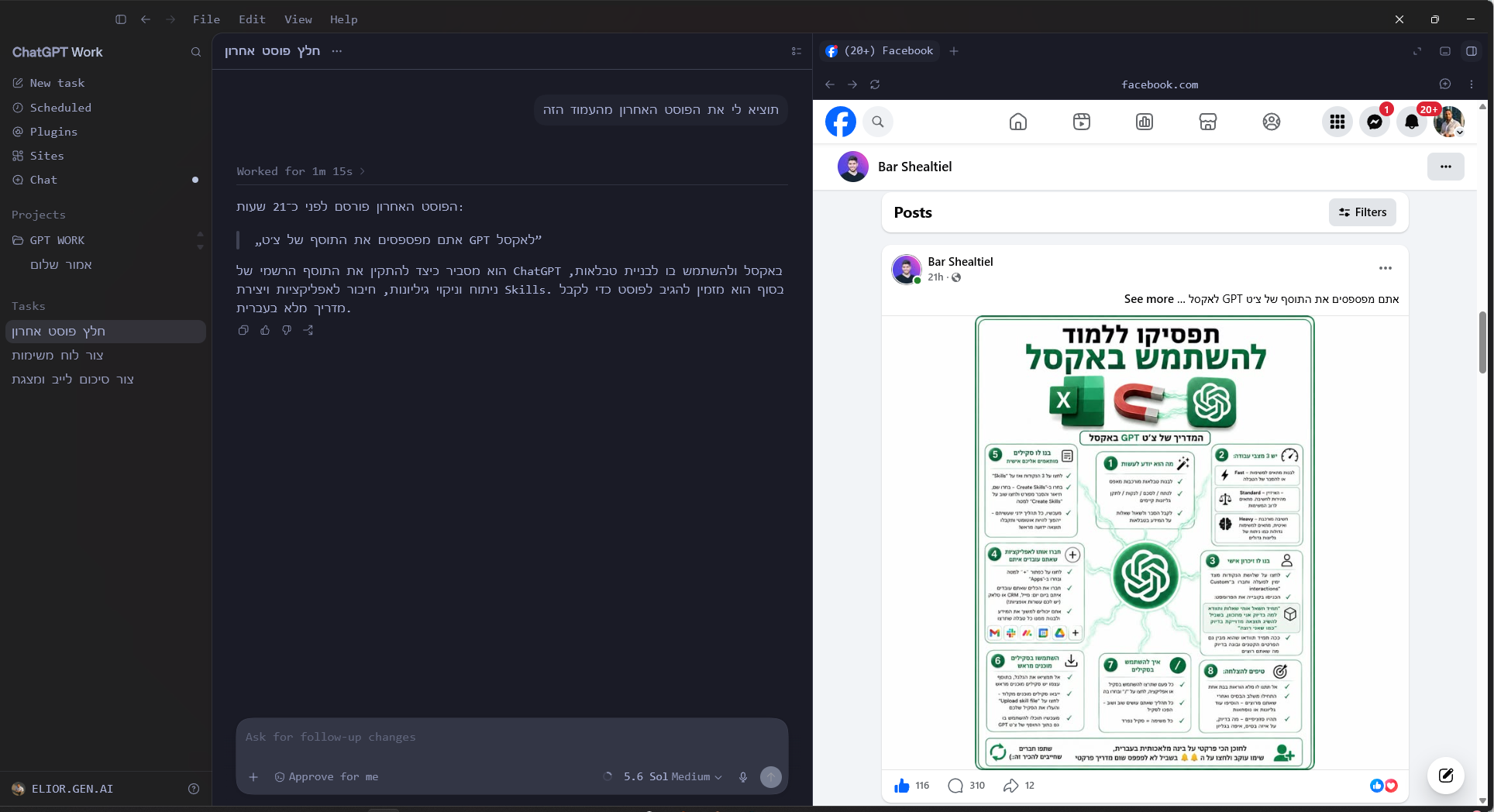Give thumbs up to the response
This screenshot has height=812, width=1494.
[x=265, y=330]
